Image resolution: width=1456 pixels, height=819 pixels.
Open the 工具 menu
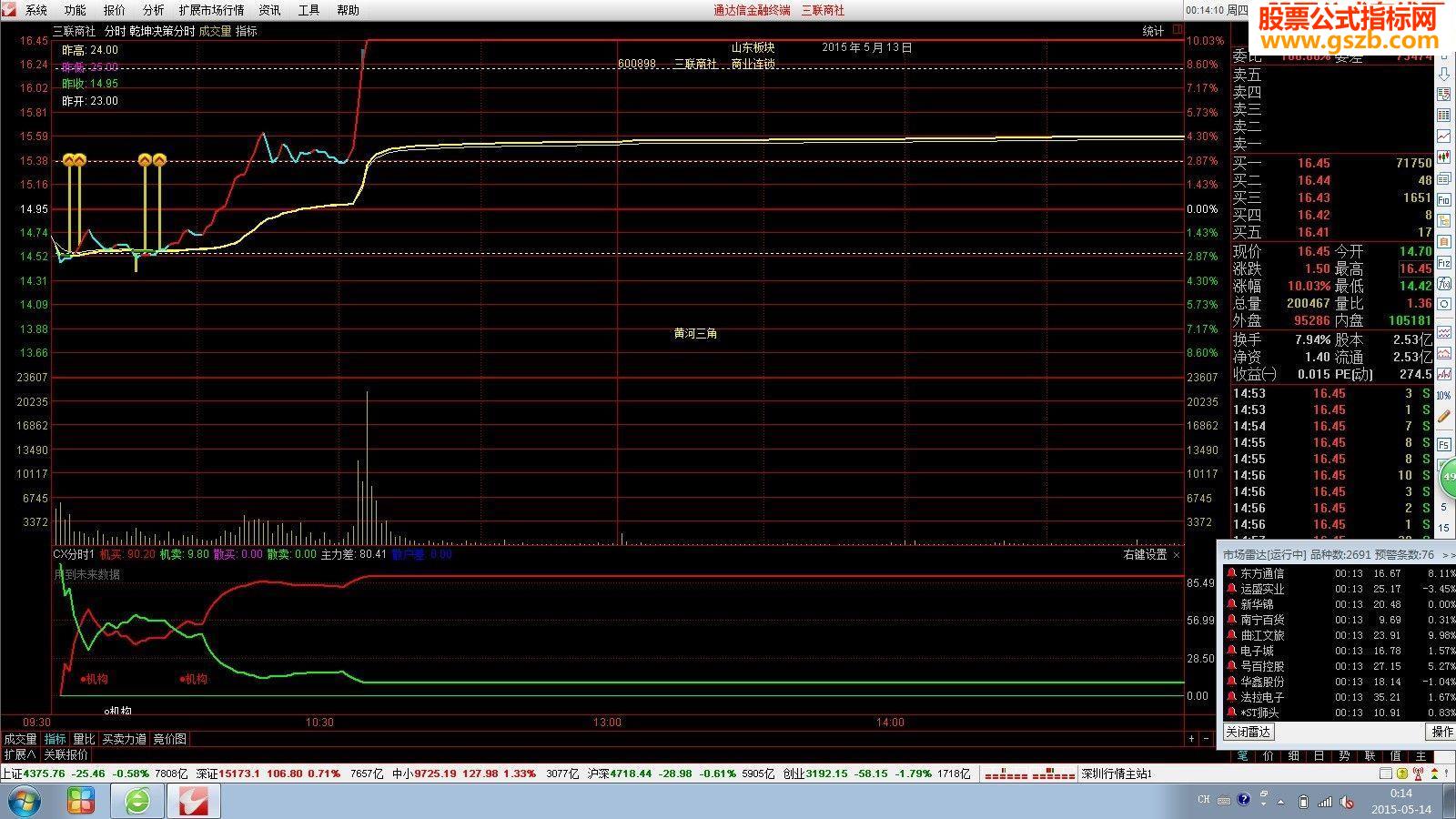[308, 10]
